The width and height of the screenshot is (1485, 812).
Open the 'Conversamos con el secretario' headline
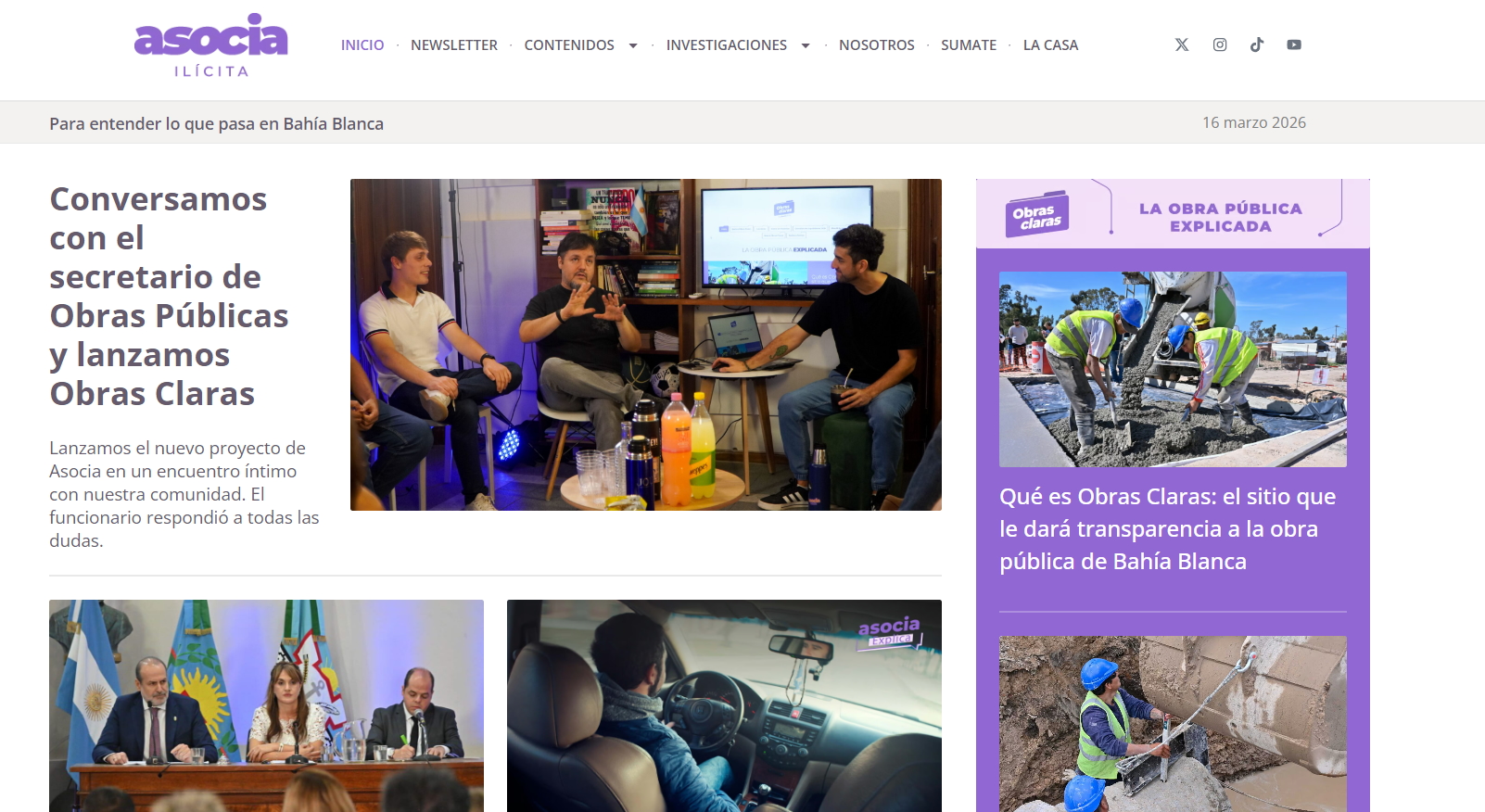170,297
